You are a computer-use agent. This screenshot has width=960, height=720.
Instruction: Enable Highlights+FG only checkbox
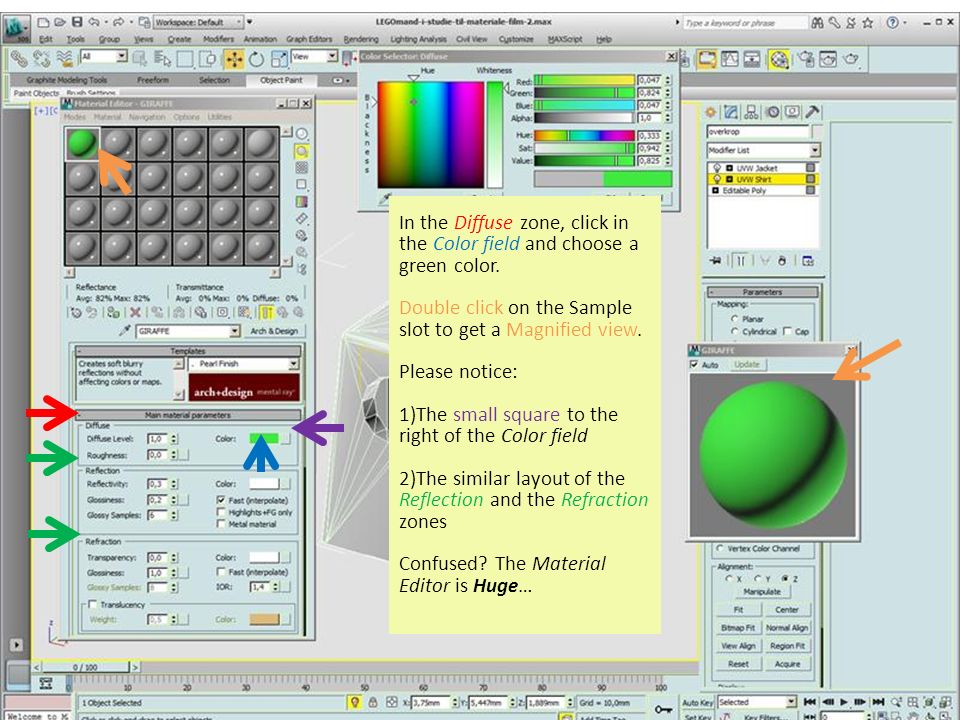pyautogui.click(x=221, y=512)
